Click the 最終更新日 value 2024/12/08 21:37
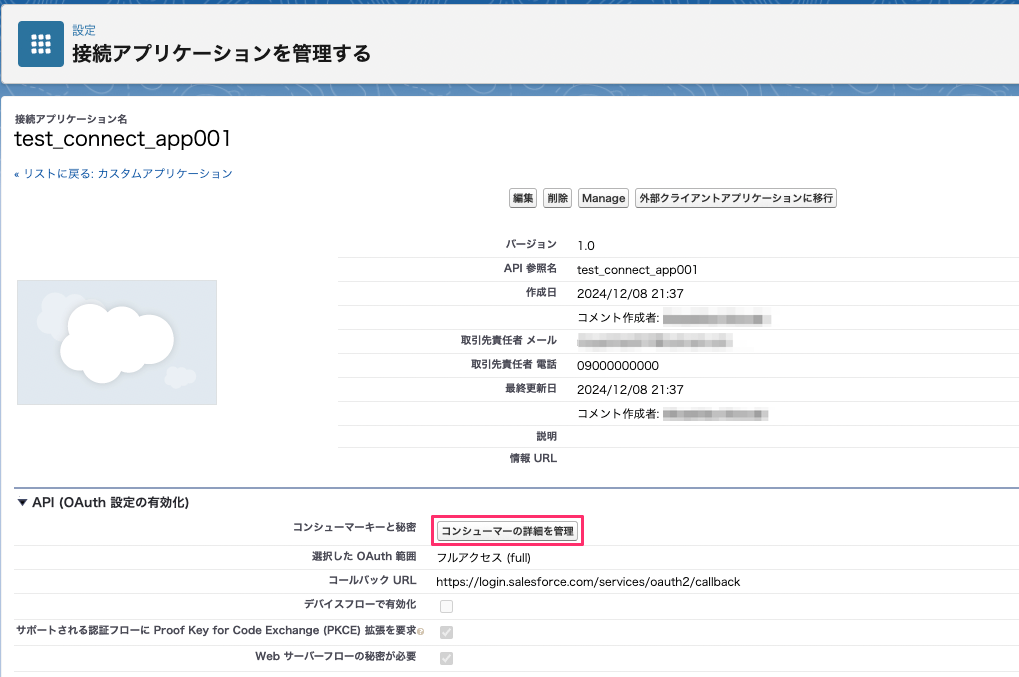 (x=630, y=390)
